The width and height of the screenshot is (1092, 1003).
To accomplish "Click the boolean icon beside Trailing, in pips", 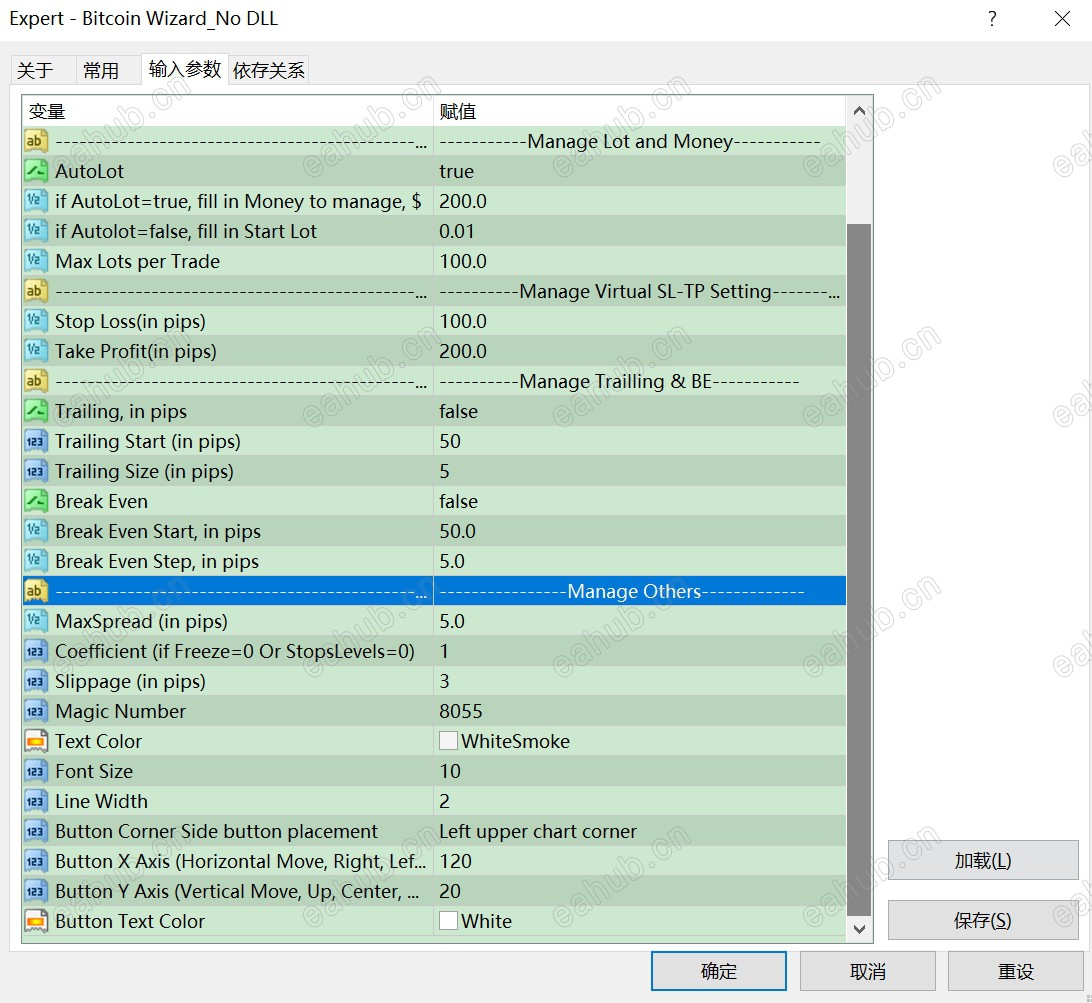I will coord(36,410).
